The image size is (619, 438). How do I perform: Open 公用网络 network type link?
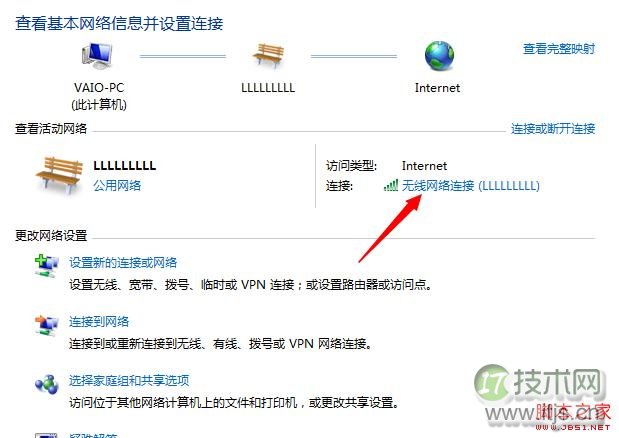click(117, 185)
